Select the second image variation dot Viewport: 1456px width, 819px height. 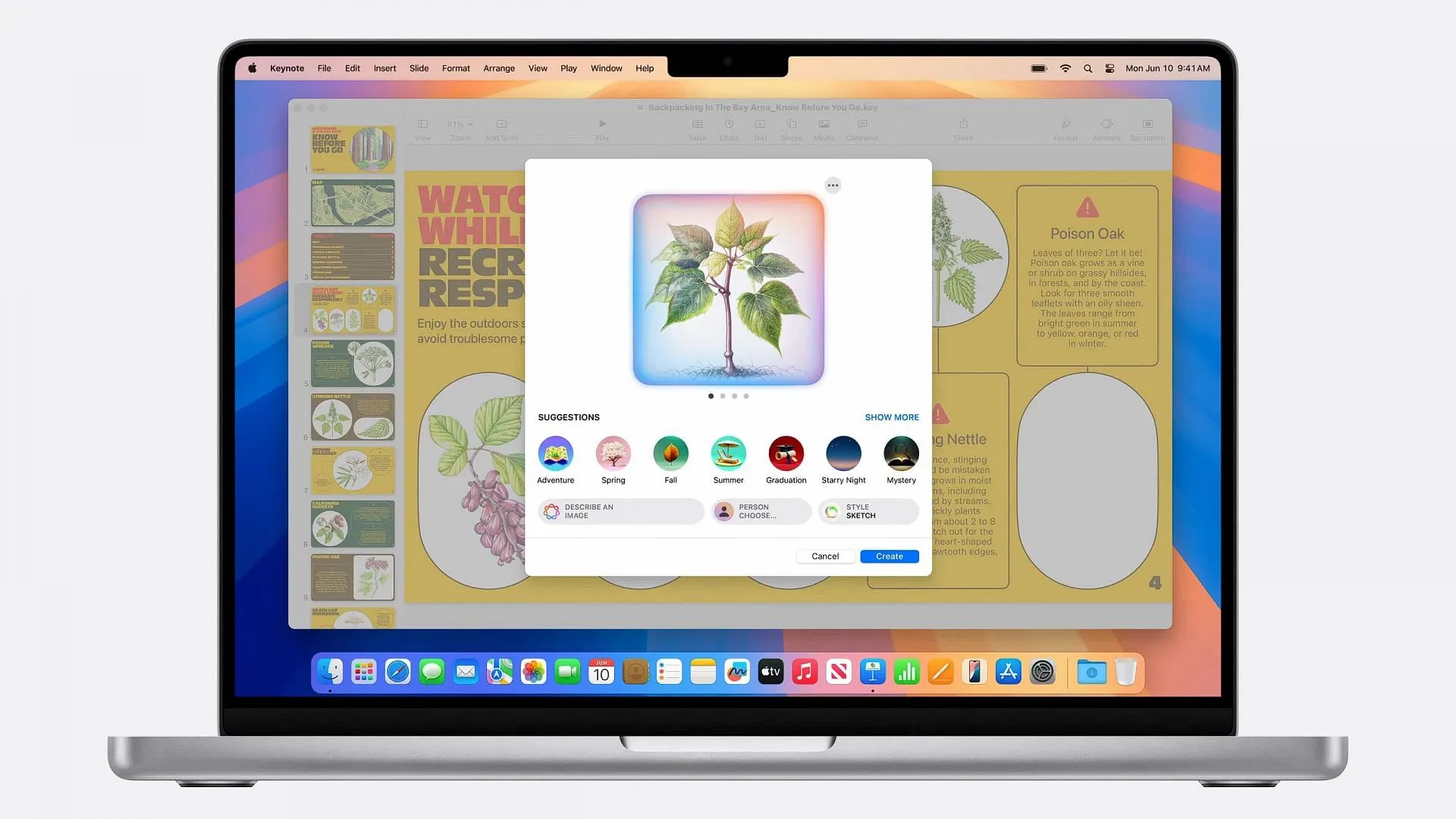point(722,396)
